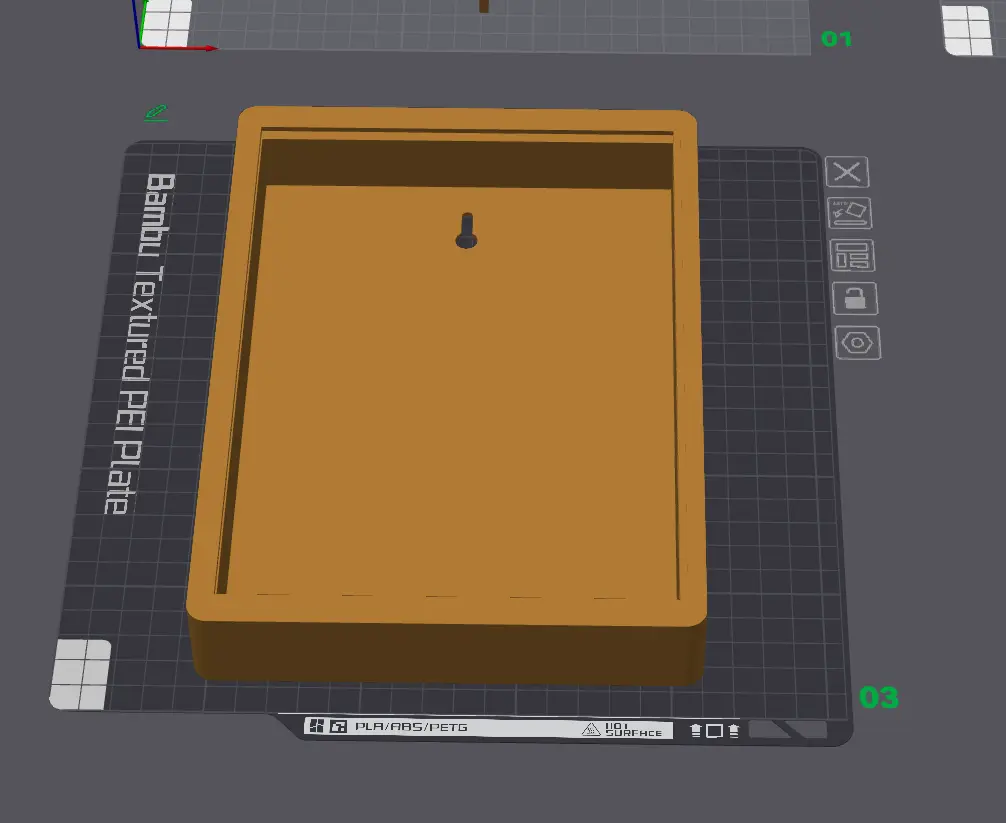The height and width of the screenshot is (823, 1006).
Task: Select the orange tray model
Action: click(450, 400)
